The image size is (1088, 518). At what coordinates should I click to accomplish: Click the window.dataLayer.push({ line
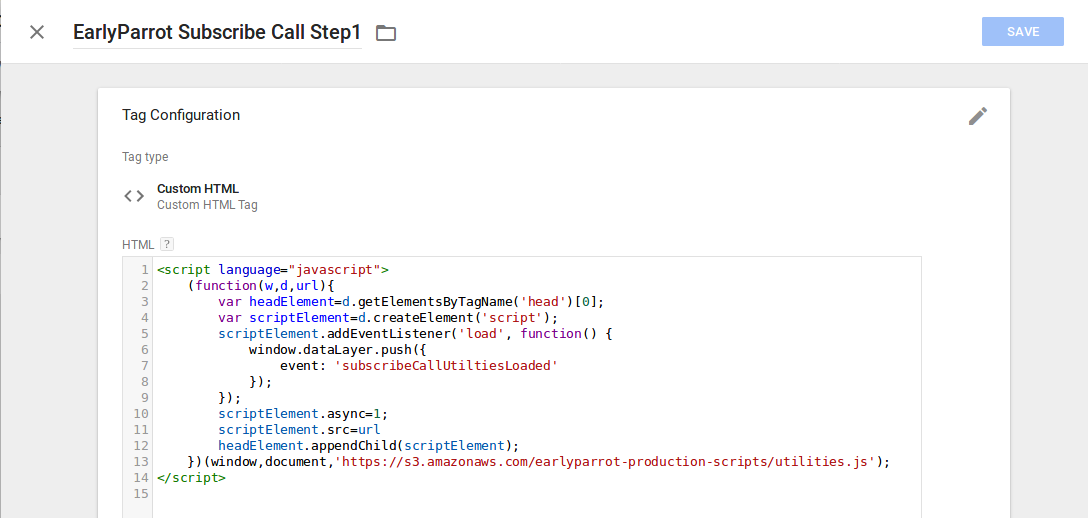click(339, 349)
